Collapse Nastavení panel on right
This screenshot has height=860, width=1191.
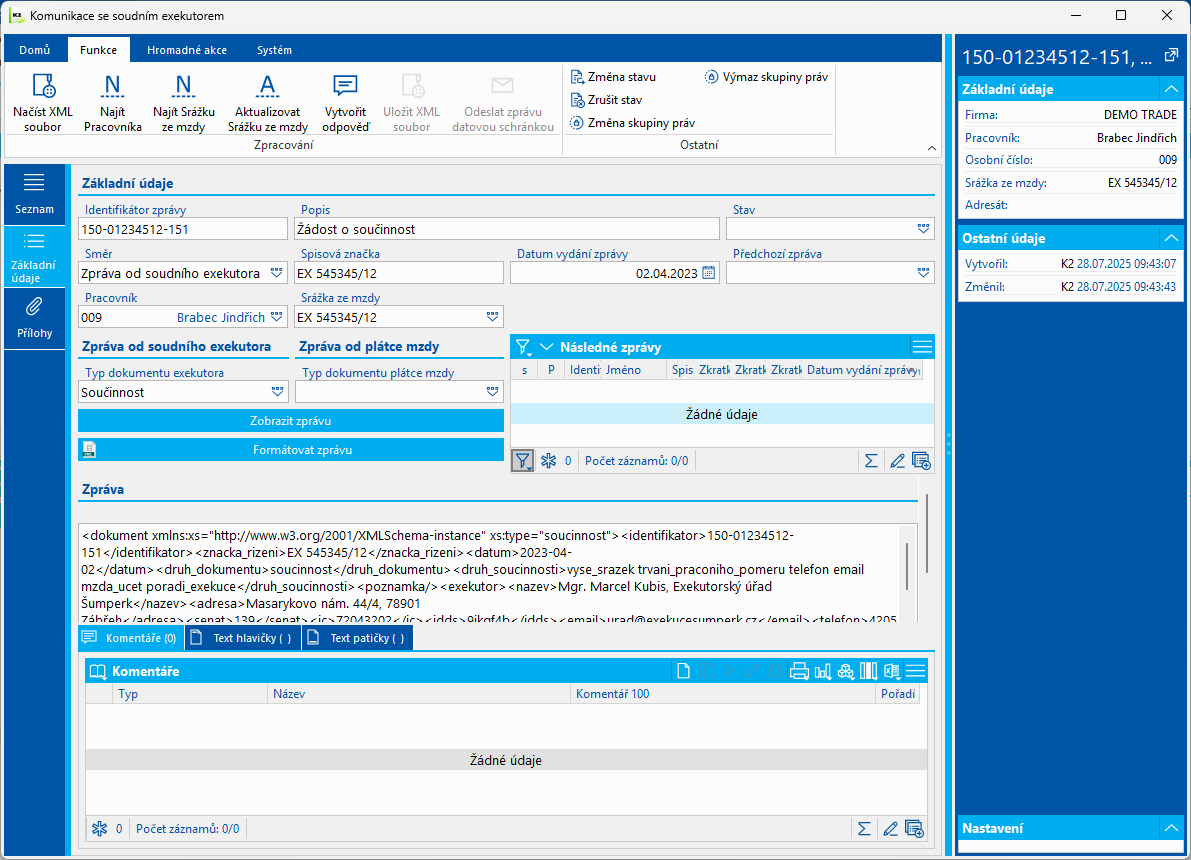pos(1171,828)
